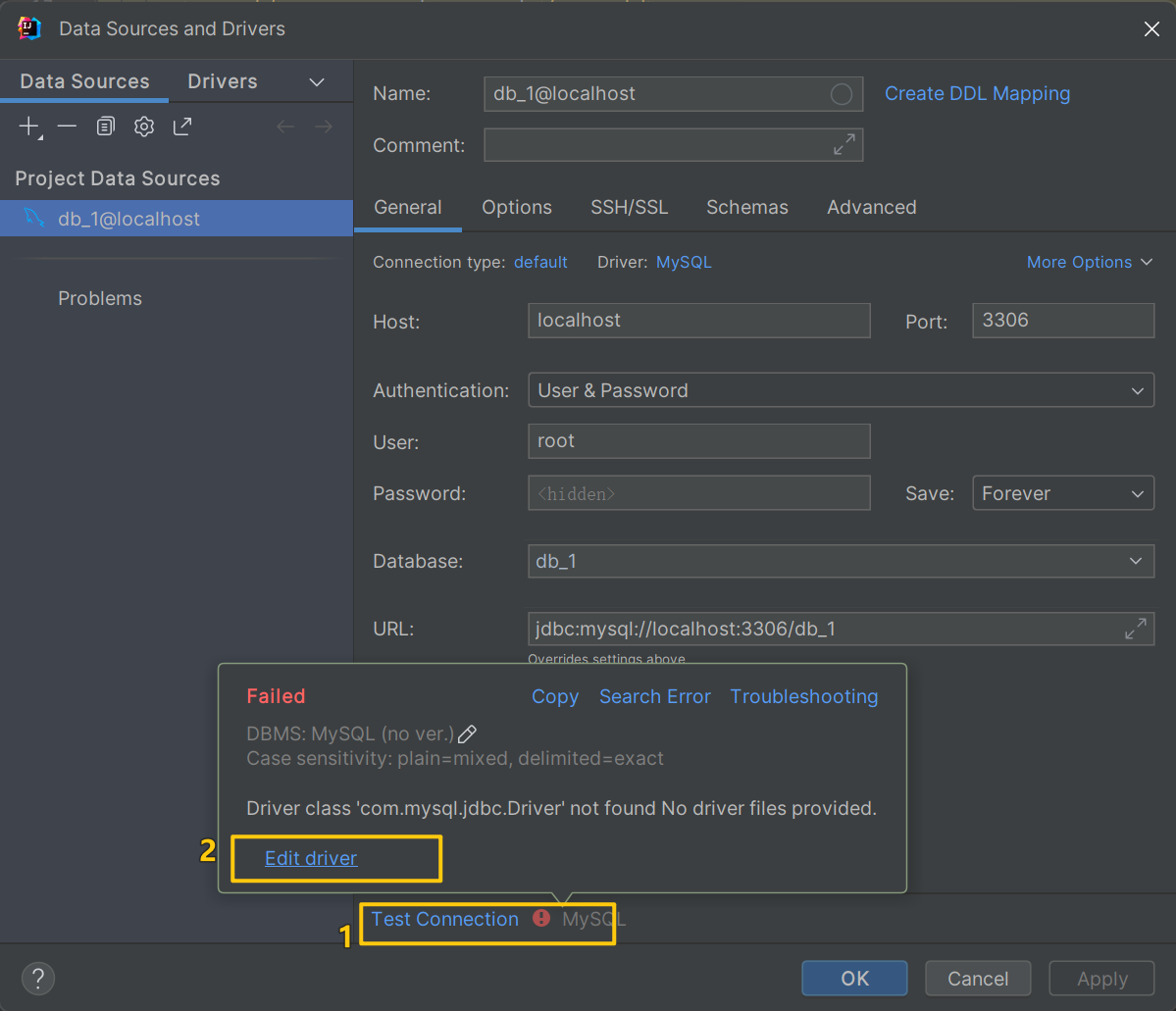
Task: Switch to Drivers tab
Action: click(x=222, y=81)
